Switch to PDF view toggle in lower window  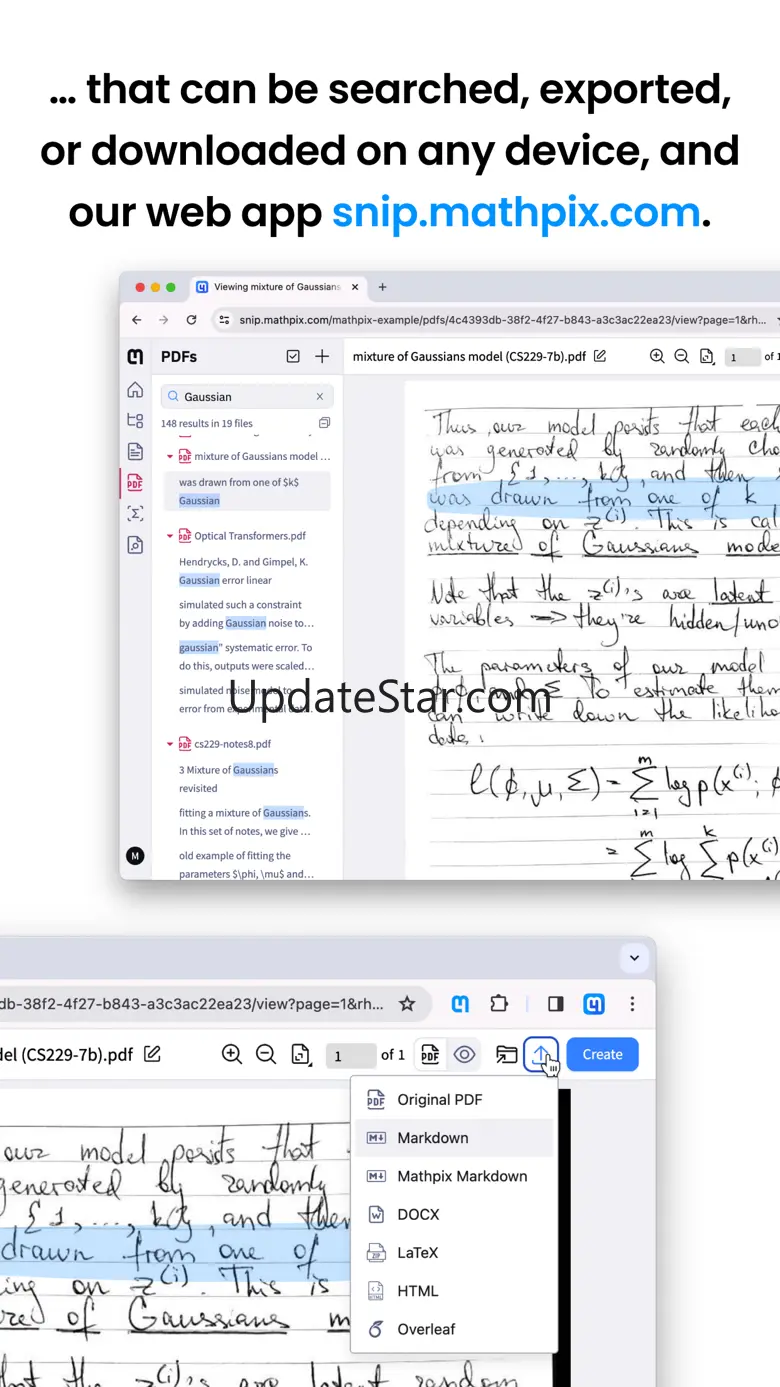click(430, 1054)
